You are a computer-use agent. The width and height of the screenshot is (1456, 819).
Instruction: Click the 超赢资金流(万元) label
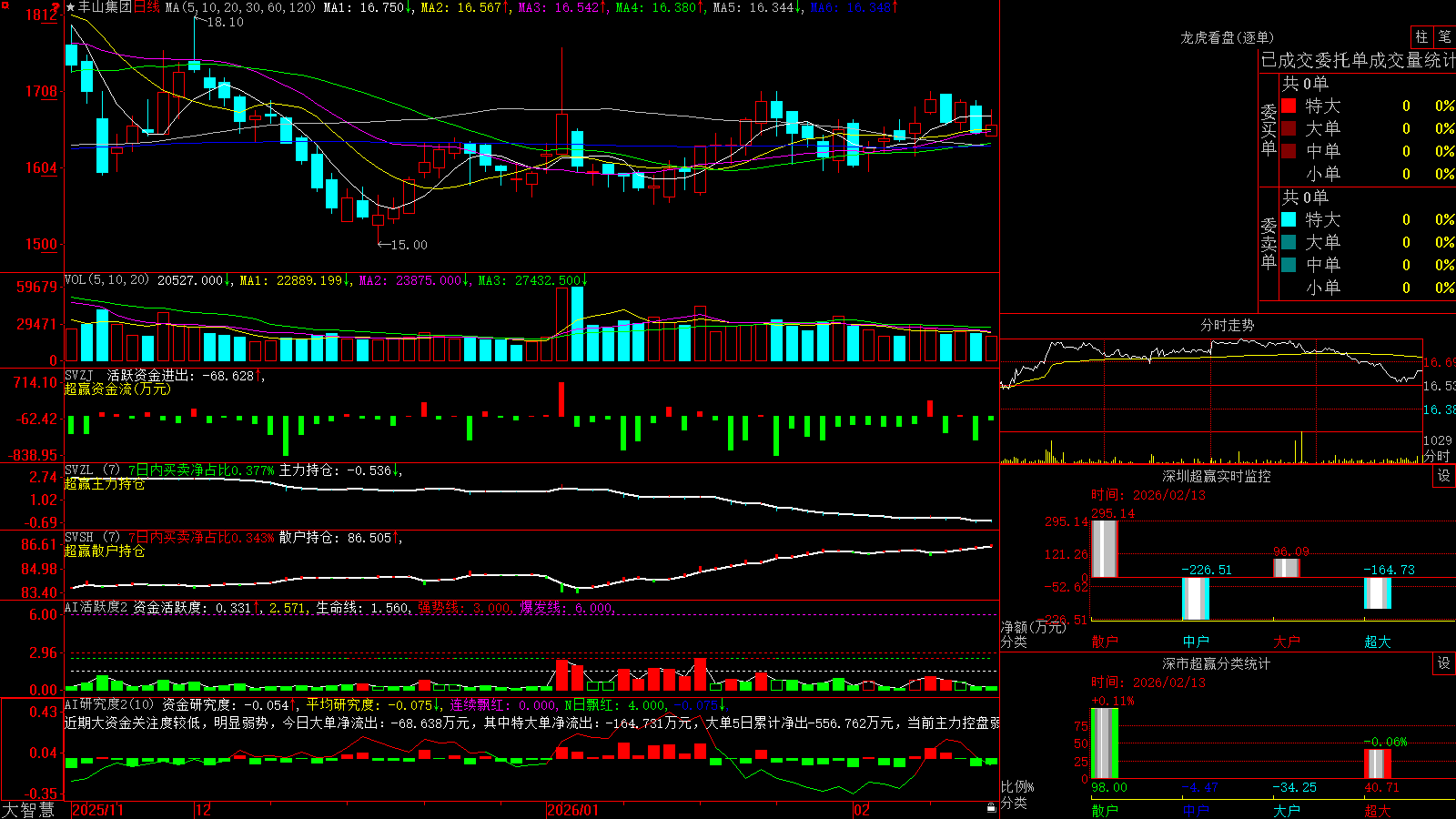pyautogui.click(x=117, y=389)
